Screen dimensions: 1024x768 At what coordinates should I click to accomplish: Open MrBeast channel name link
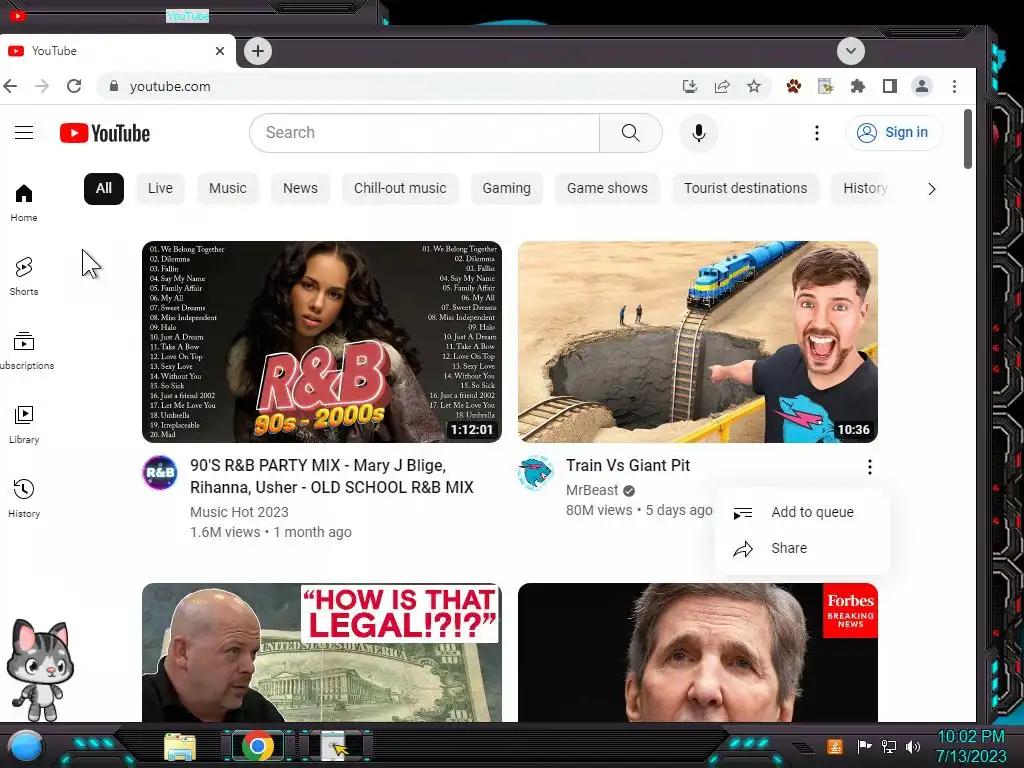(x=592, y=490)
